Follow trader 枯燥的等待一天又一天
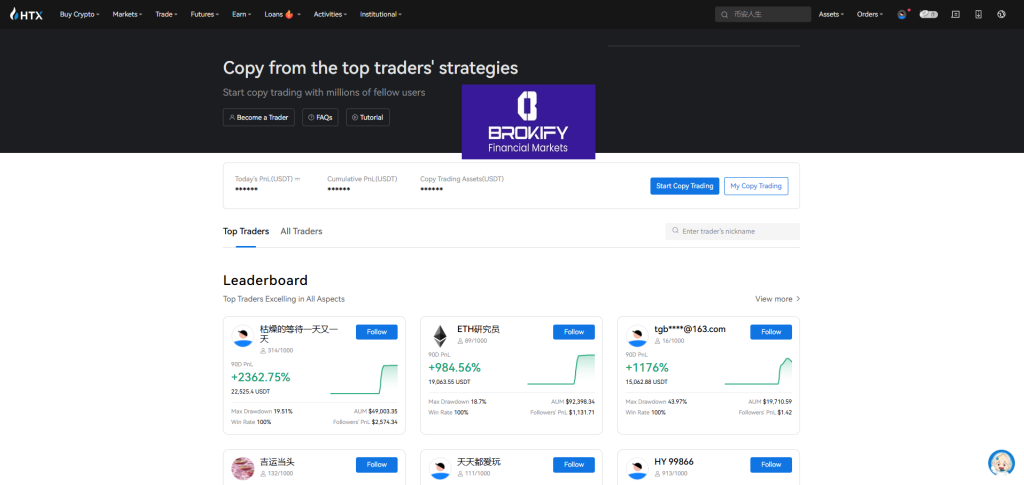 (377, 332)
